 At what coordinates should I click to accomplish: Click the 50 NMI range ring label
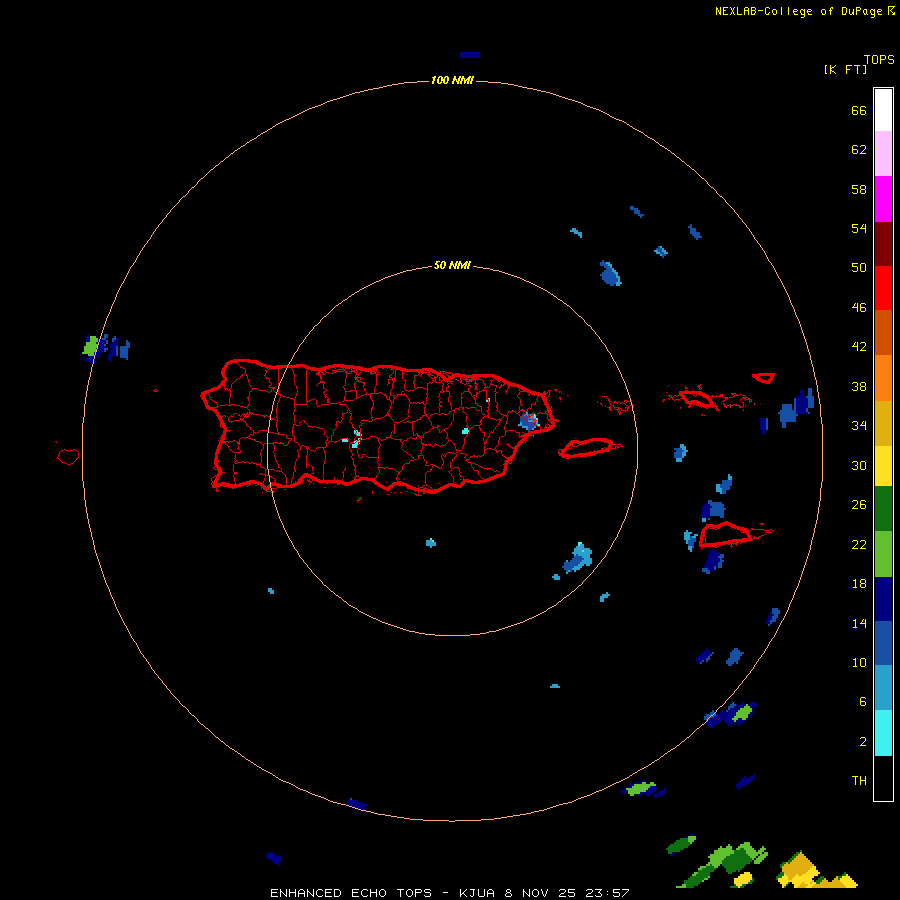[452, 265]
